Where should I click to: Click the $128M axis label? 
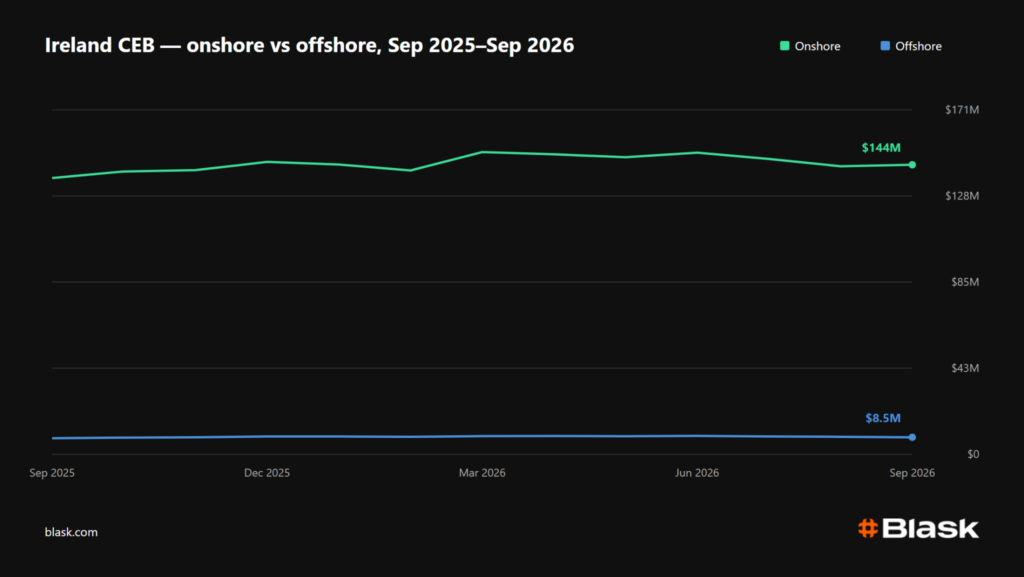point(962,196)
